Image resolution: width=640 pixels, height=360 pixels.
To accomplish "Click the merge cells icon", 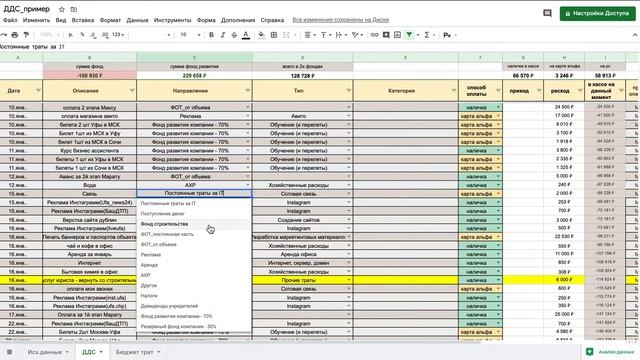I will coord(286,35).
